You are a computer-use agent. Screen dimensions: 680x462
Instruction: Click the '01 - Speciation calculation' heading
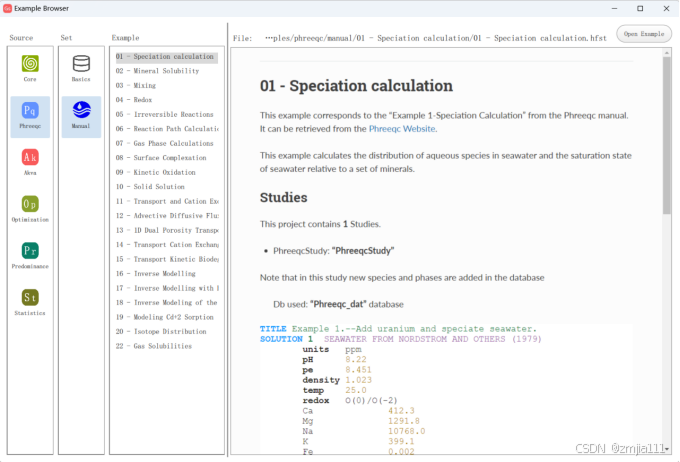click(356, 86)
